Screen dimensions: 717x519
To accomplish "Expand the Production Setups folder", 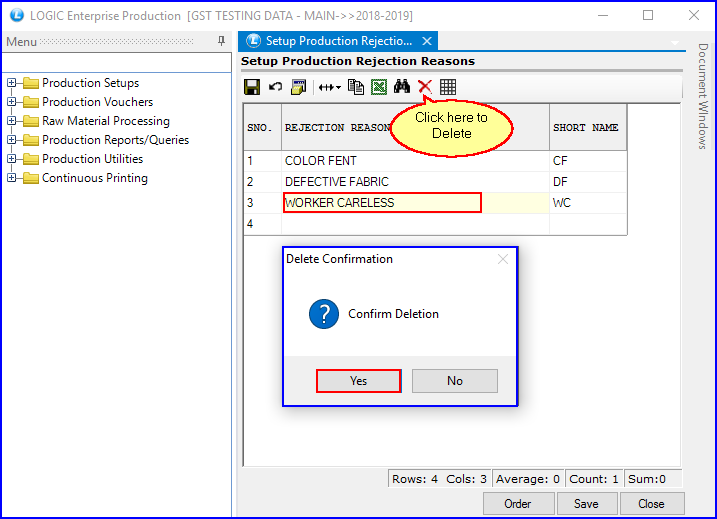I will pos(12,83).
